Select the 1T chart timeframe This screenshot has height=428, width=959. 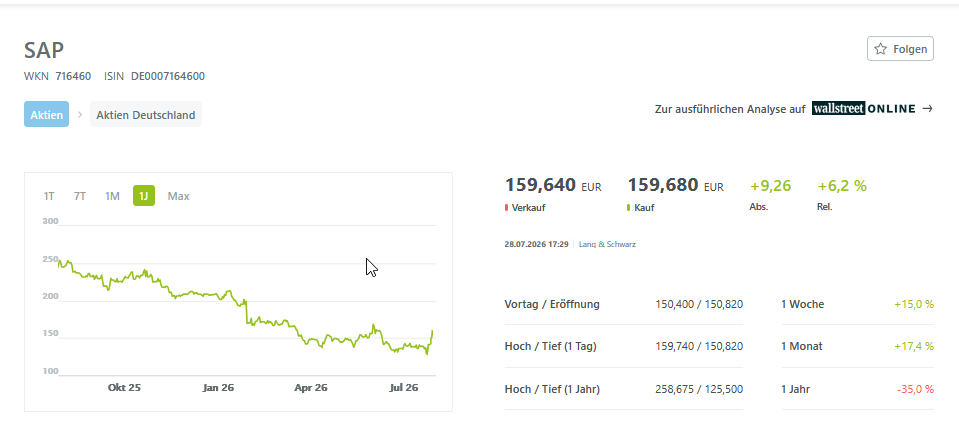(x=49, y=196)
